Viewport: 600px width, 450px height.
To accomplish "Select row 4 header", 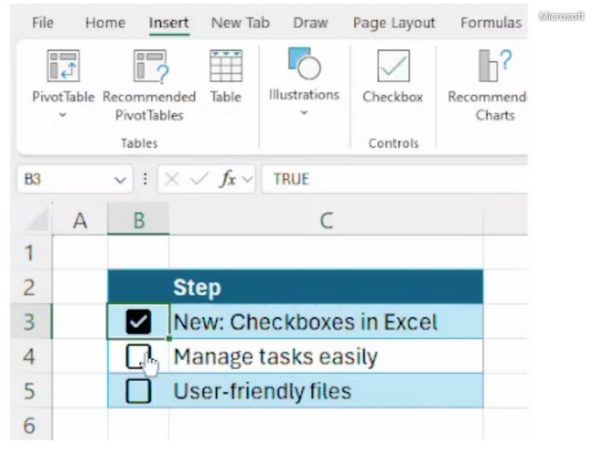I will (x=30, y=356).
